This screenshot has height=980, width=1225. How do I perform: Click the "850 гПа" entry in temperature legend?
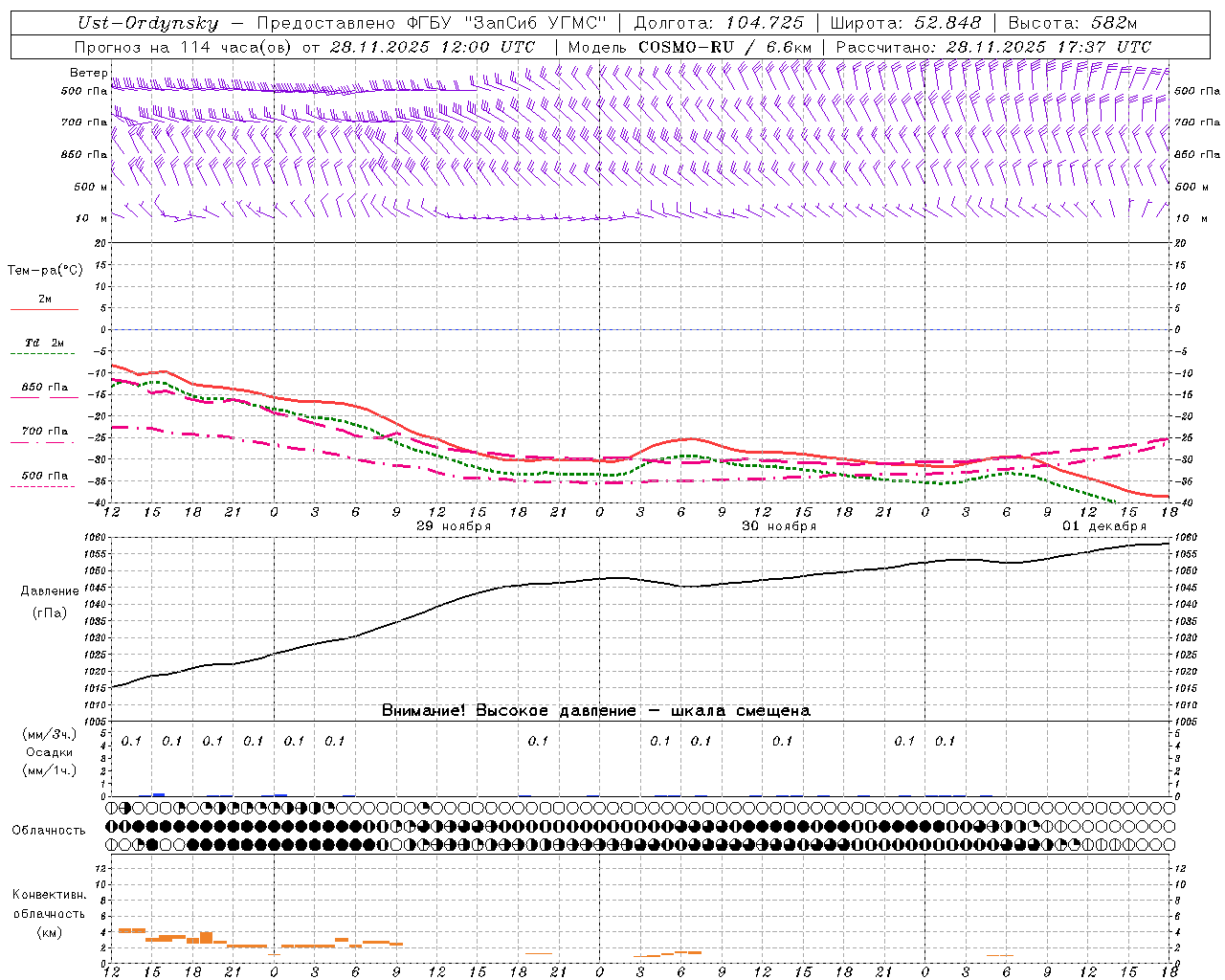(x=44, y=388)
